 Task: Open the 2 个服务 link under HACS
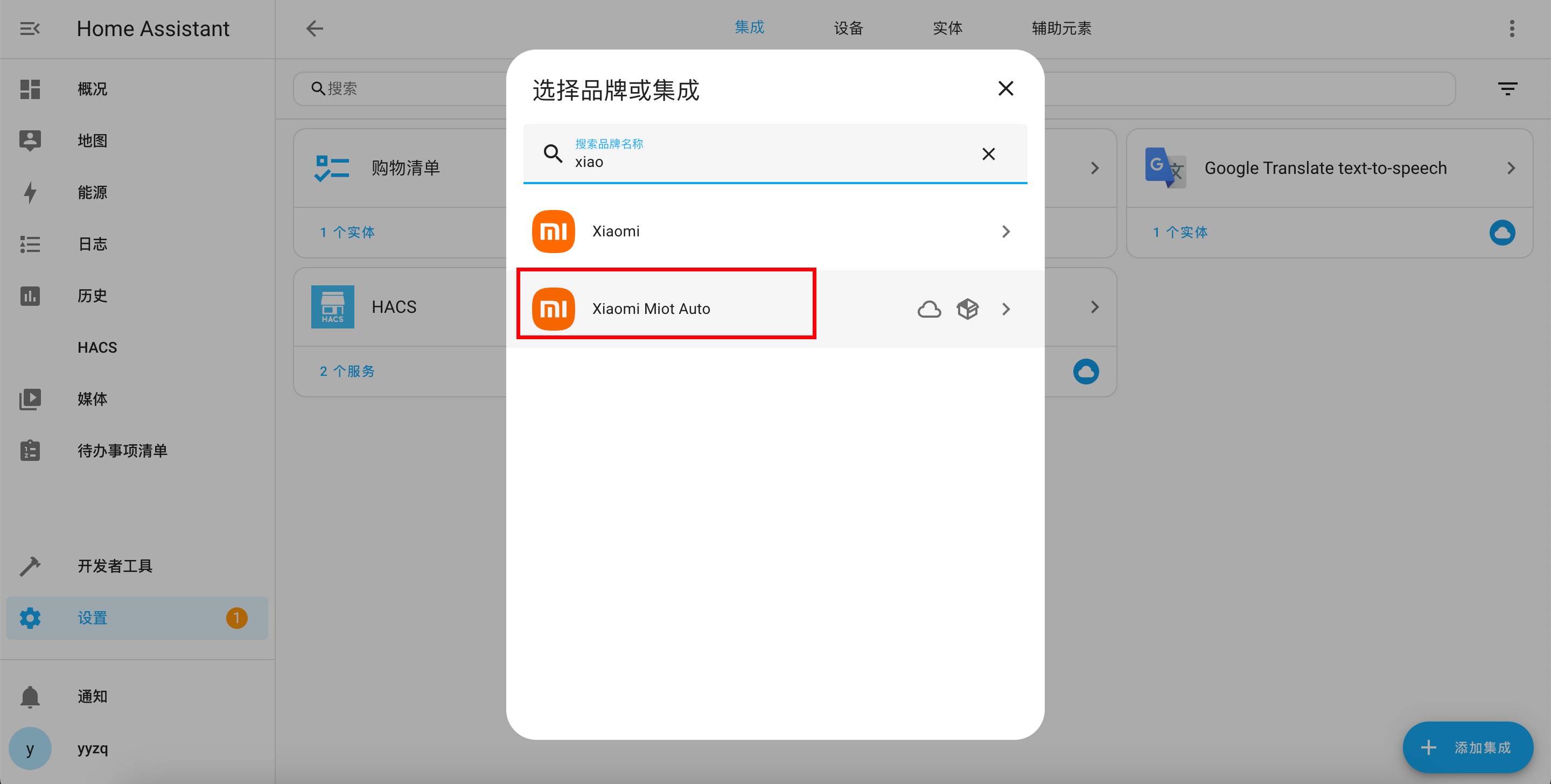(x=347, y=371)
